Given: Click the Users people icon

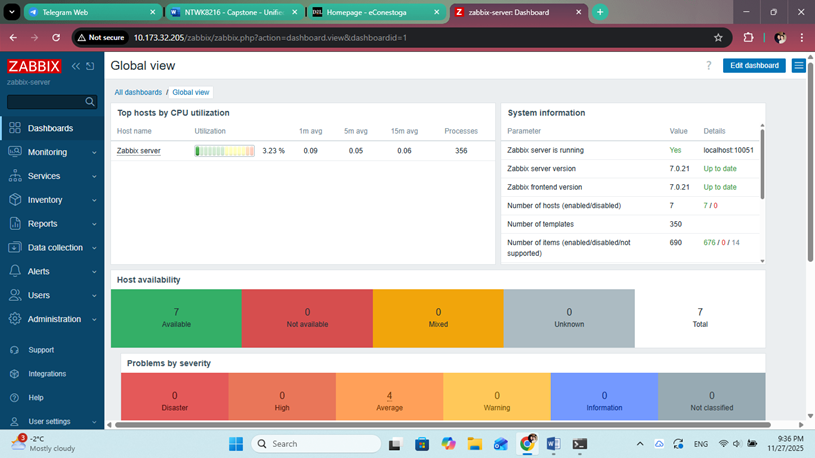Looking at the screenshot, I should tap(15, 295).
